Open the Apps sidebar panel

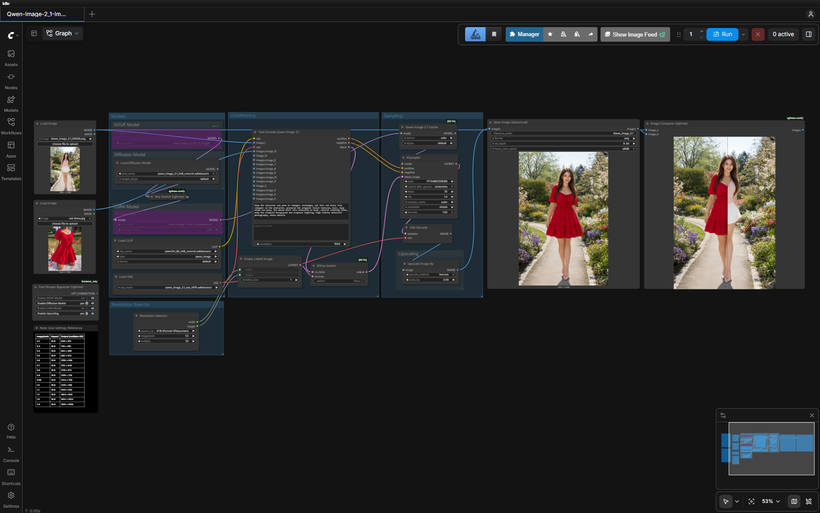11,149
